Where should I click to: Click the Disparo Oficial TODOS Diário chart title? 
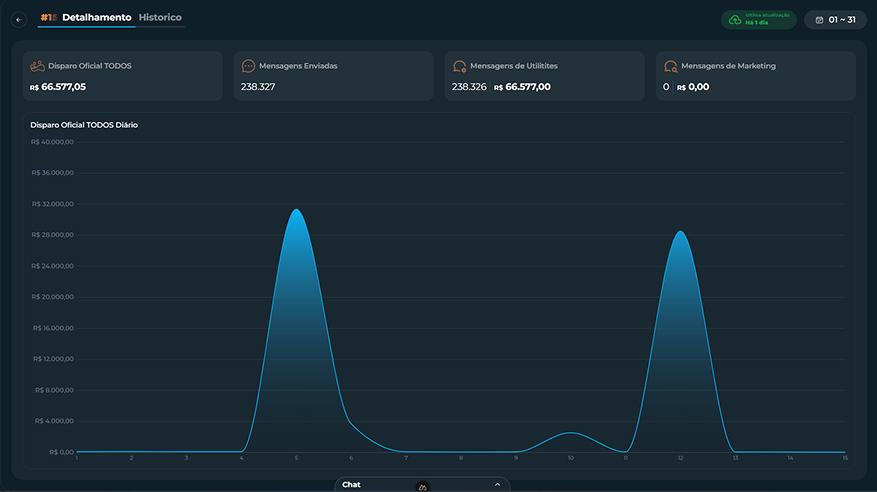coord(84,125)
